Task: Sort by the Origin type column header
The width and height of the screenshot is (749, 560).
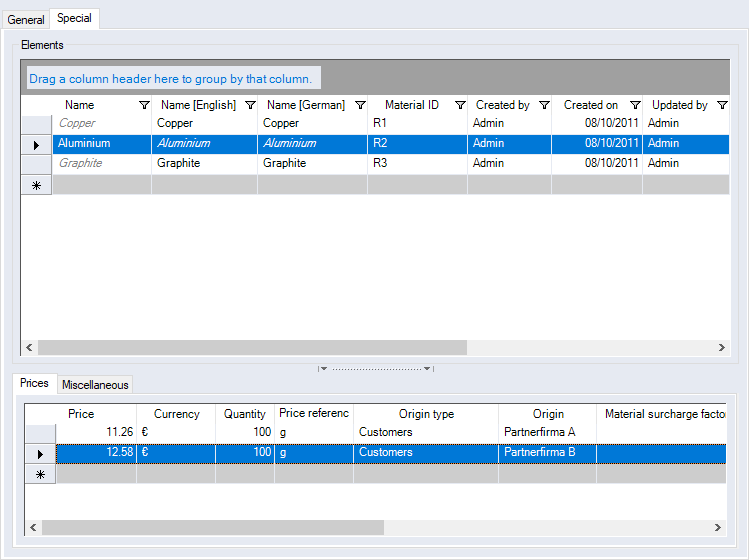Action: [x=426, y=414]
